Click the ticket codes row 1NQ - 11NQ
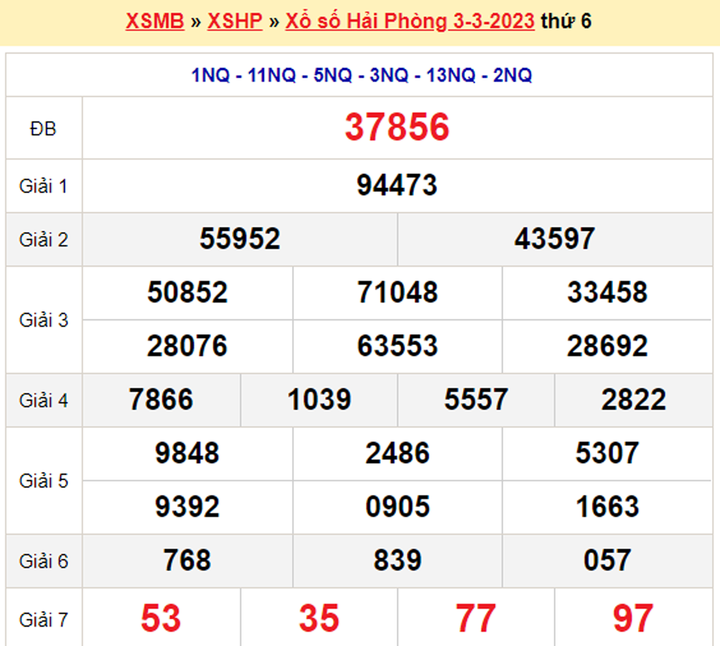Screen dimensions: 720x646 click(x=361, y=75)
